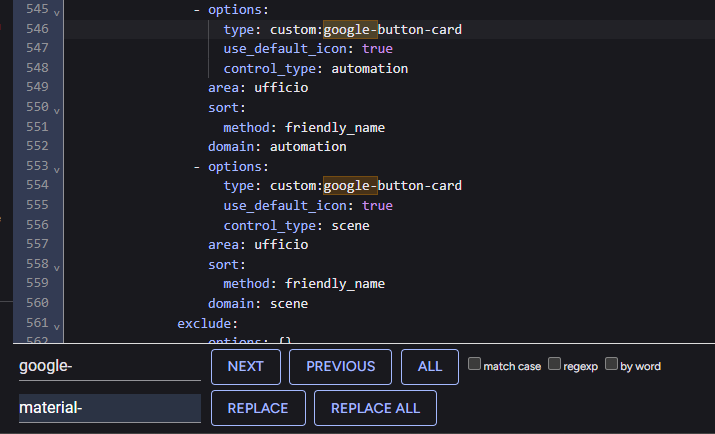Screen dimensions: 715x434
Task: Click the replace field containing material-
Action: coord(108,408)
